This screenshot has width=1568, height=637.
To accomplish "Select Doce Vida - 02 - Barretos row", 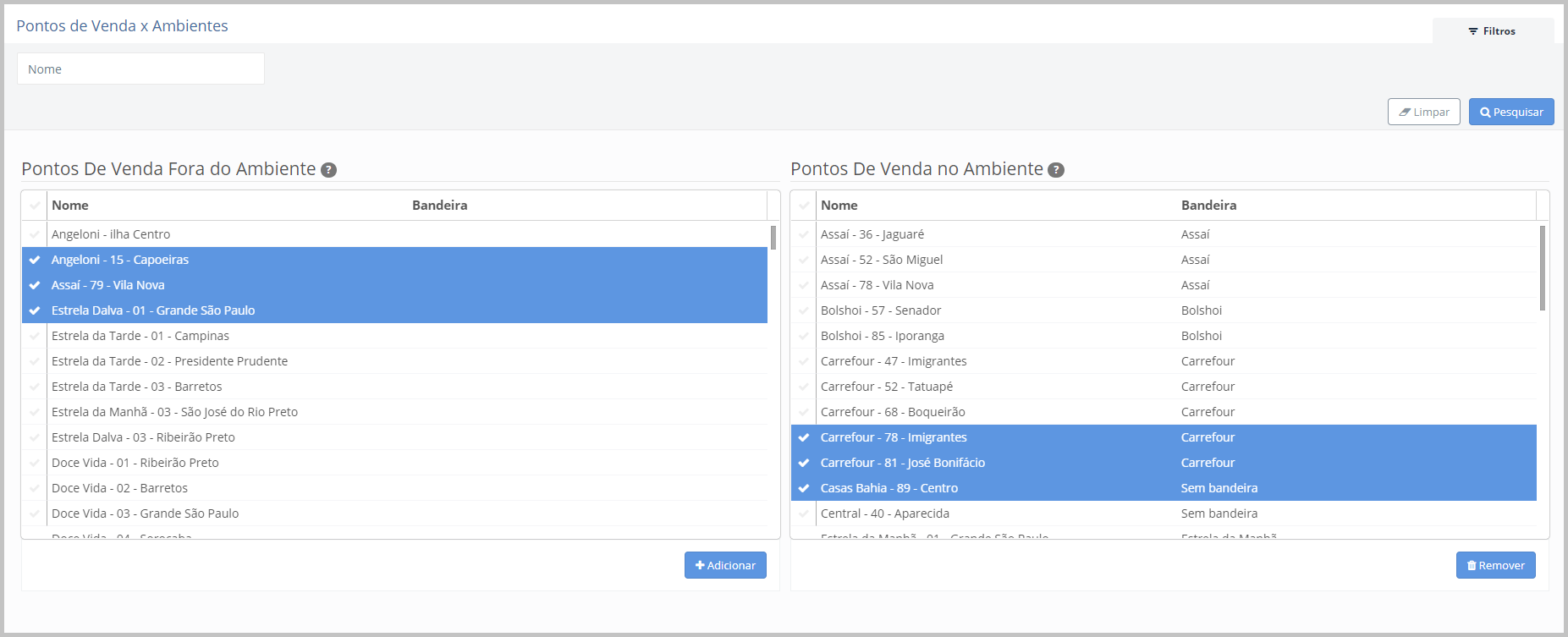I will tap(119, 488).
